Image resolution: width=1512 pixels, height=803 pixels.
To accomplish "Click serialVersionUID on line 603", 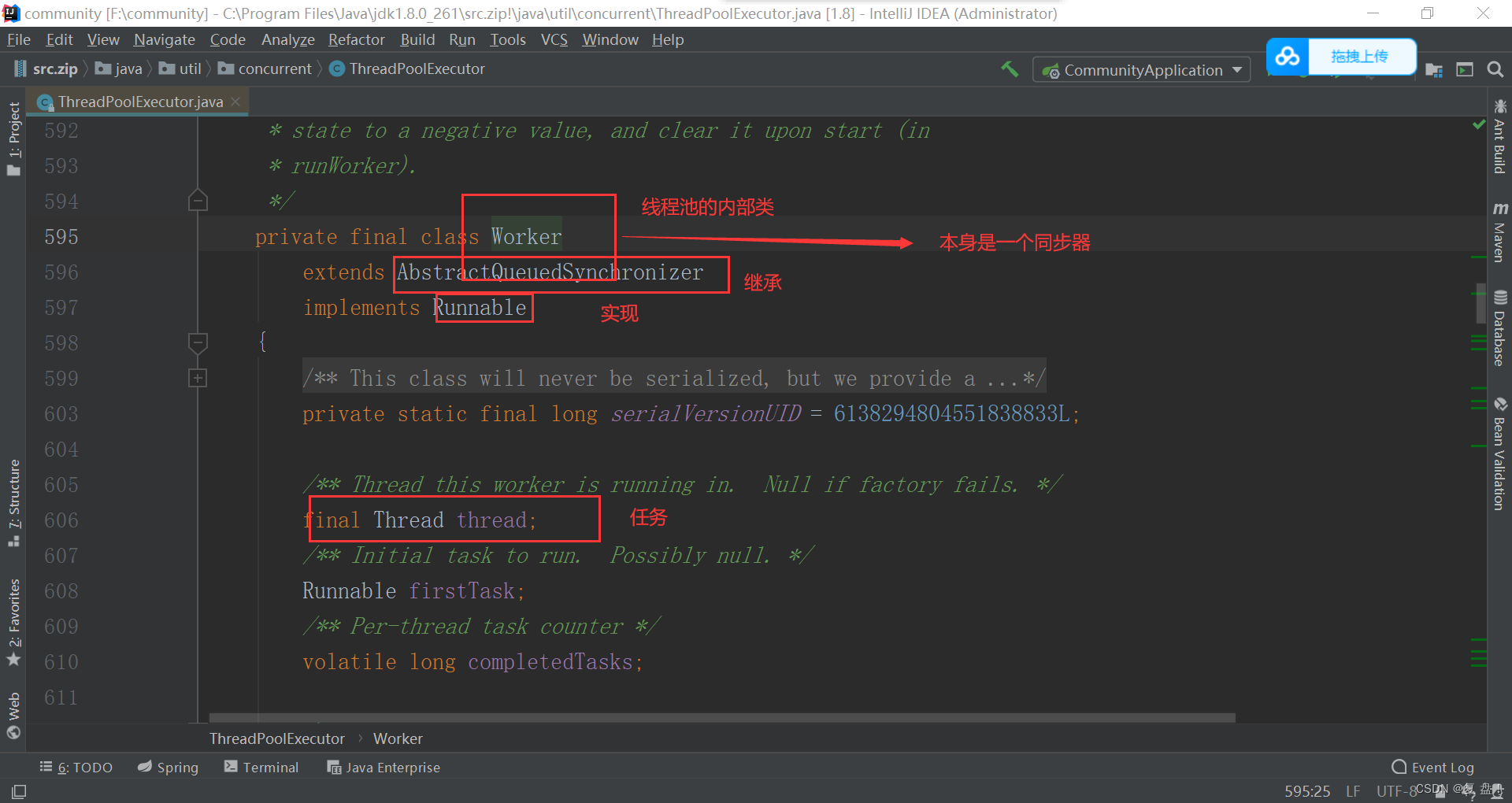I will pos(706,414).
